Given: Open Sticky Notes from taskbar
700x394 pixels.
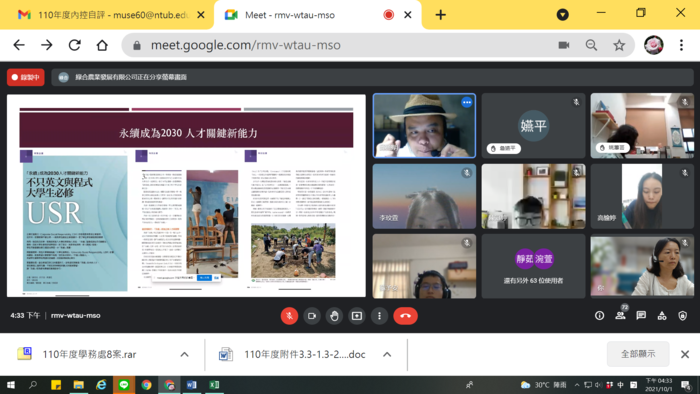Looking at the screenshot, I should 56,385.
